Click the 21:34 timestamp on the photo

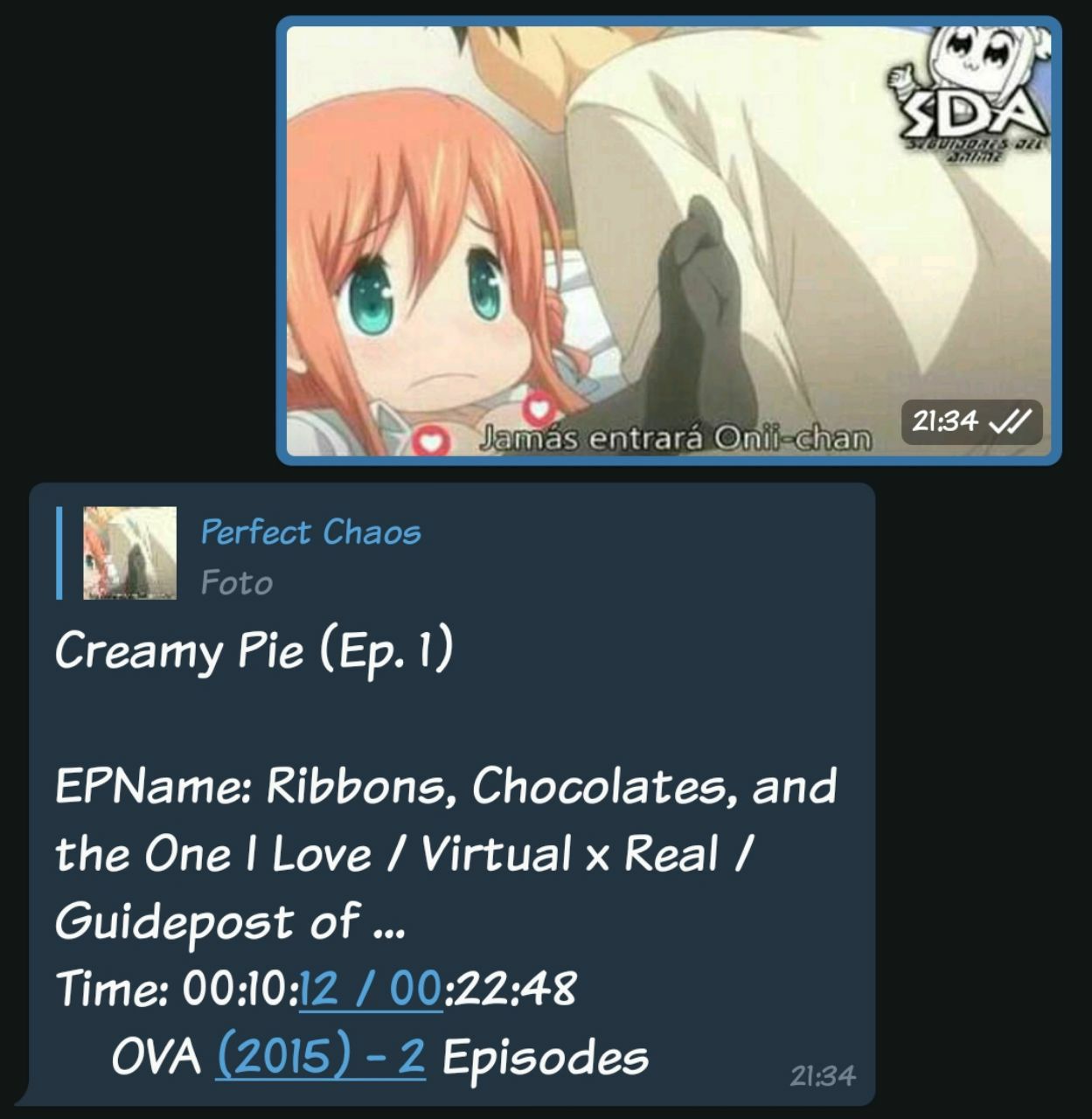pyautogui.click(x=945, y=421)
